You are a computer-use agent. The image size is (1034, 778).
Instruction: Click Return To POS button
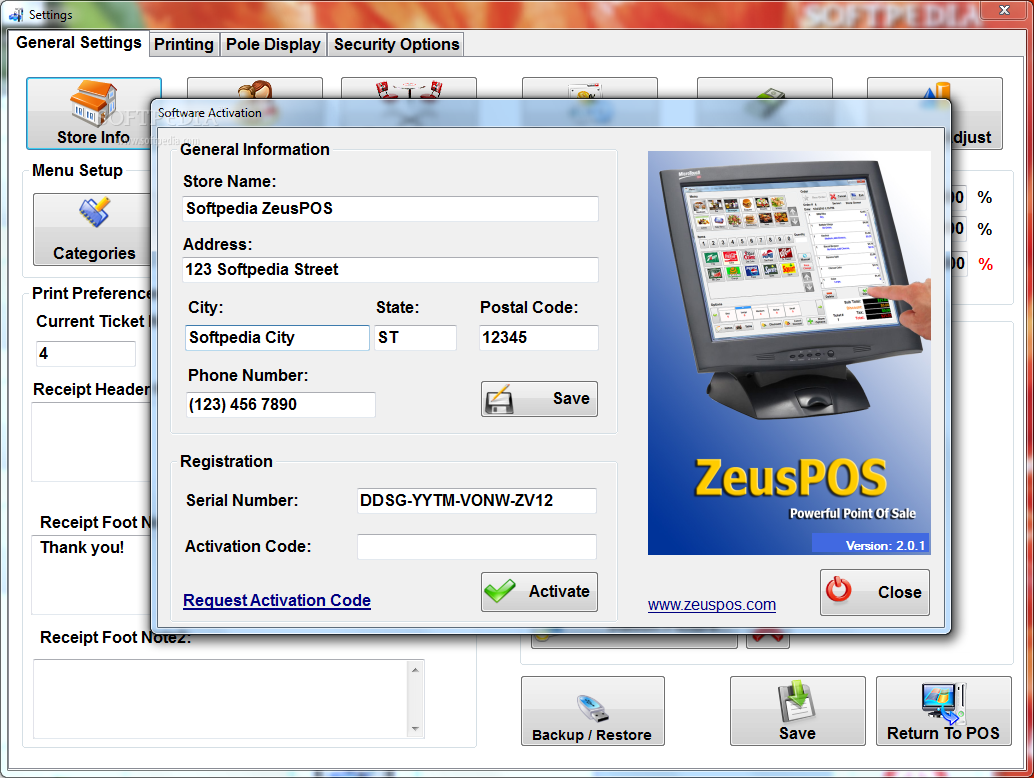[943, 711]
